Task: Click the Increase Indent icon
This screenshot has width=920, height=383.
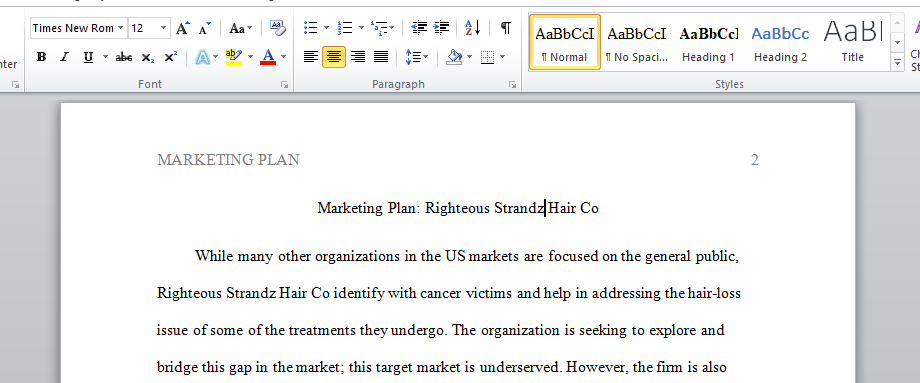Action: pyautogui.click(x=441, y=28)
